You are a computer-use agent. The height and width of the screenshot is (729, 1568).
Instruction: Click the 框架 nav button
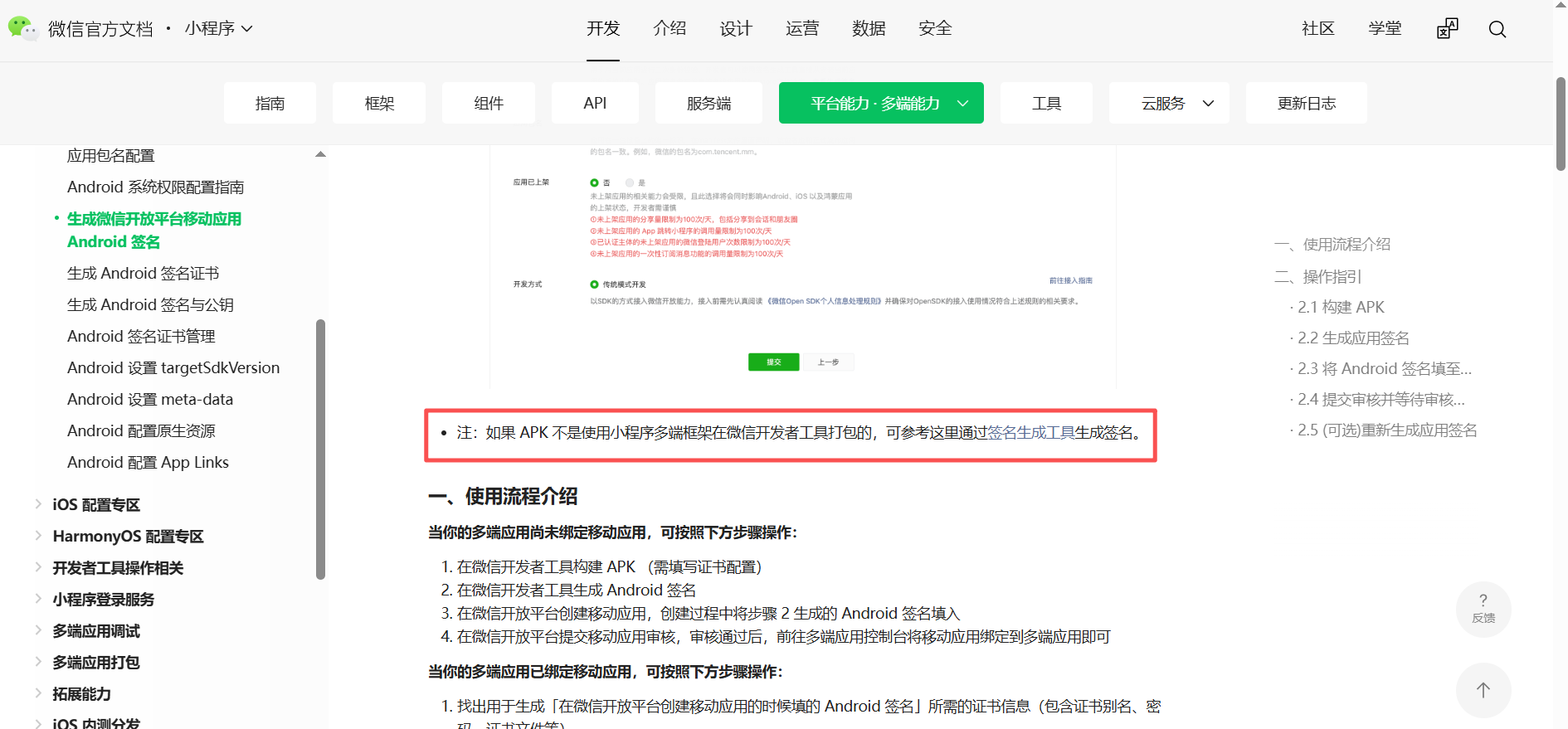[379, 103]
